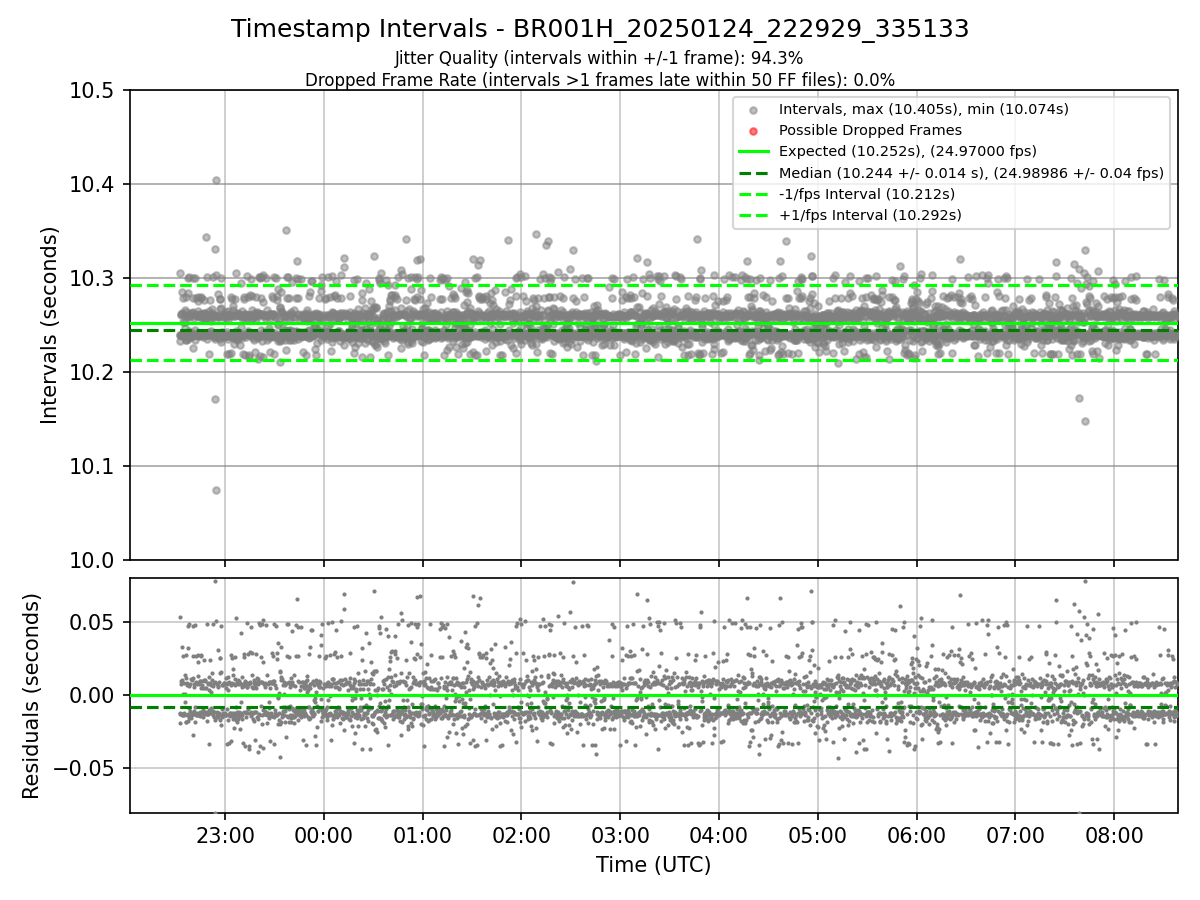Click legend entry 'Expected (10.252s), (24.97000 fps)'
This screenshot has width=1200, height=900.
pos(907,152)
